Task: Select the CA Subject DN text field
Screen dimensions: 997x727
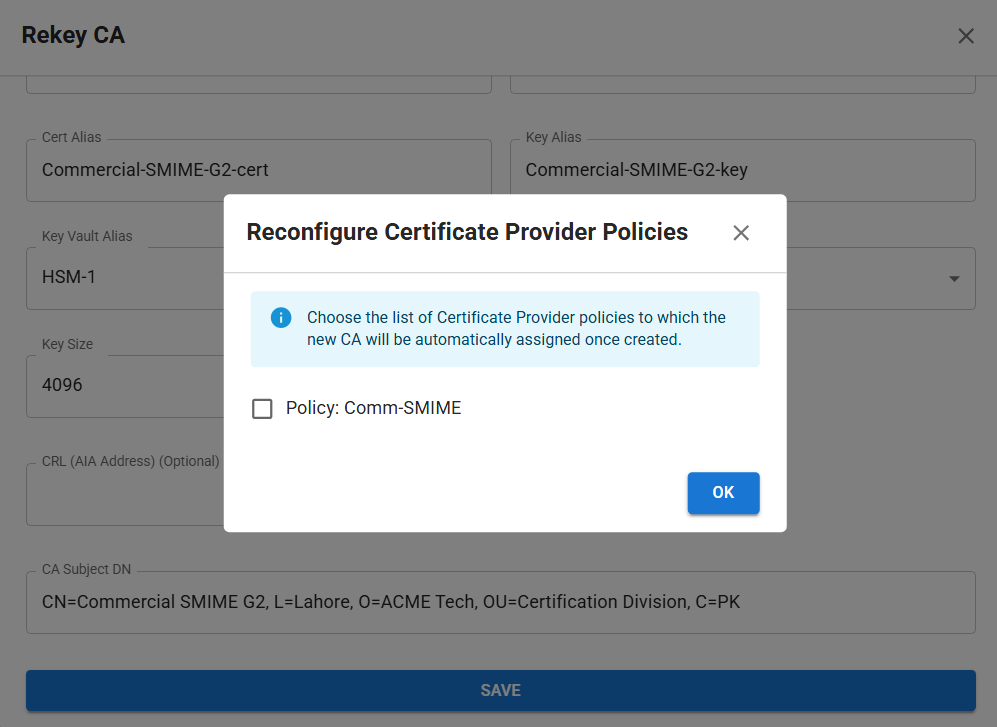Action: click(x=500, y=602)
